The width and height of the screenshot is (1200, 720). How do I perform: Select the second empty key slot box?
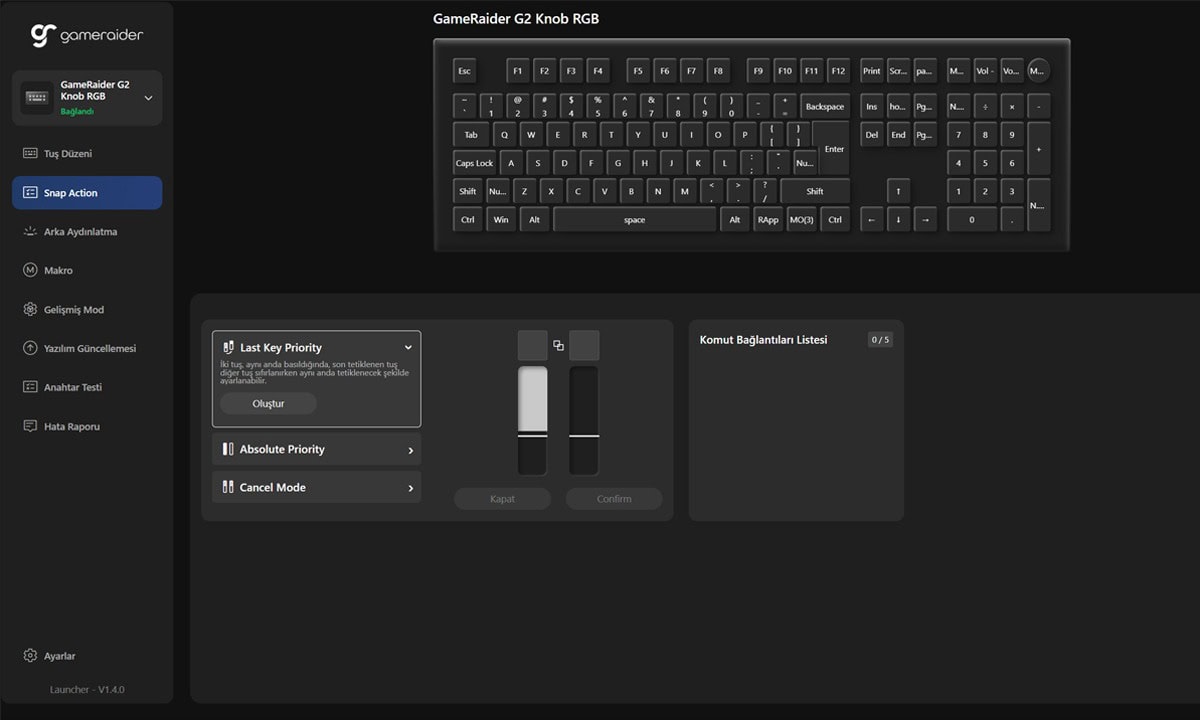click(x=584, y=345)
